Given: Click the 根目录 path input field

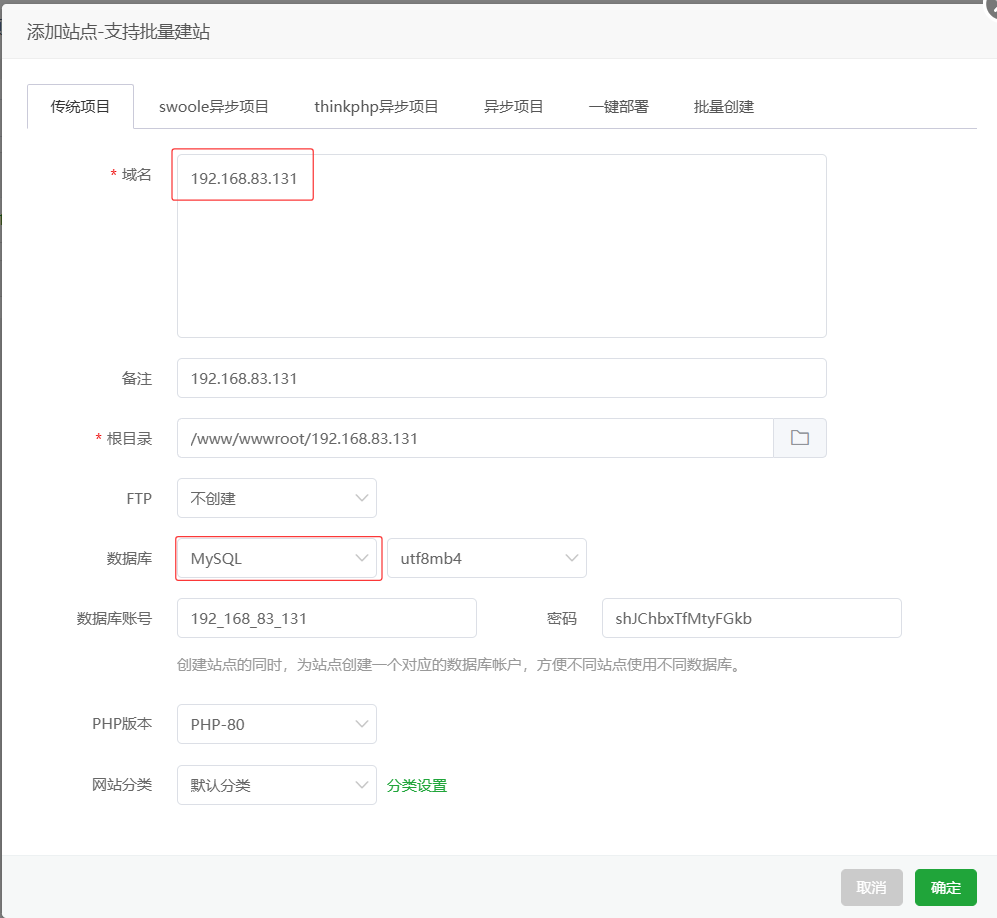Looking at the screenshot, I should coord(475,438).
